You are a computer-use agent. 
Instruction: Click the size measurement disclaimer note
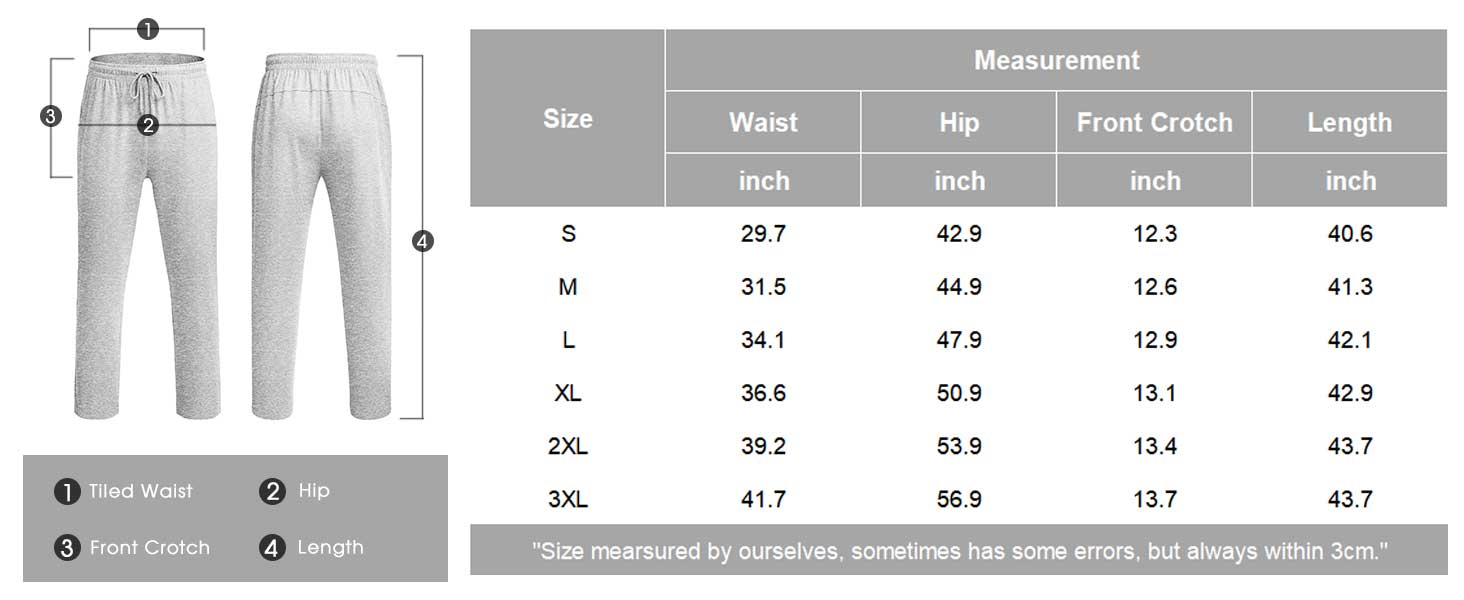[958, 550]
